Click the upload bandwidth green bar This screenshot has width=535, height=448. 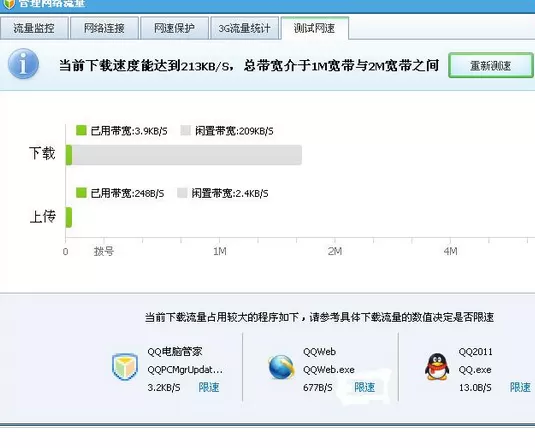point(69,217)
